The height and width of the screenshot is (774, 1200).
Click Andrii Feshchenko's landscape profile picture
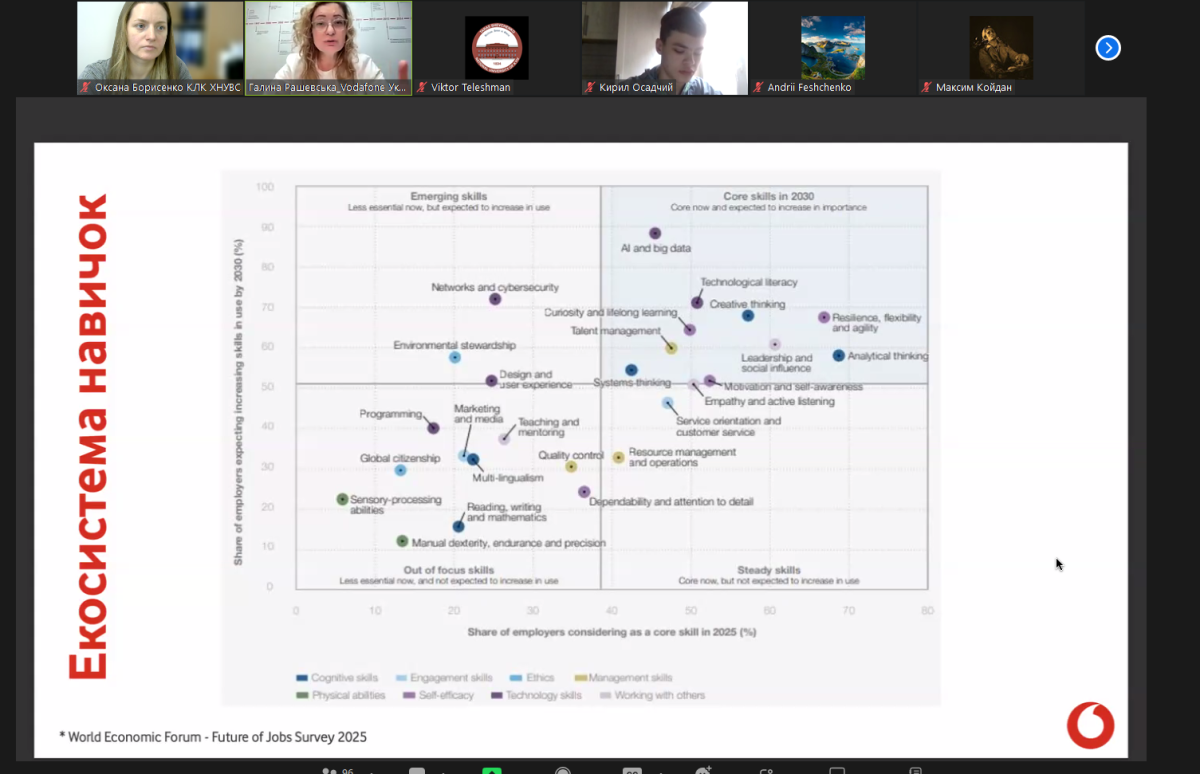832,47
